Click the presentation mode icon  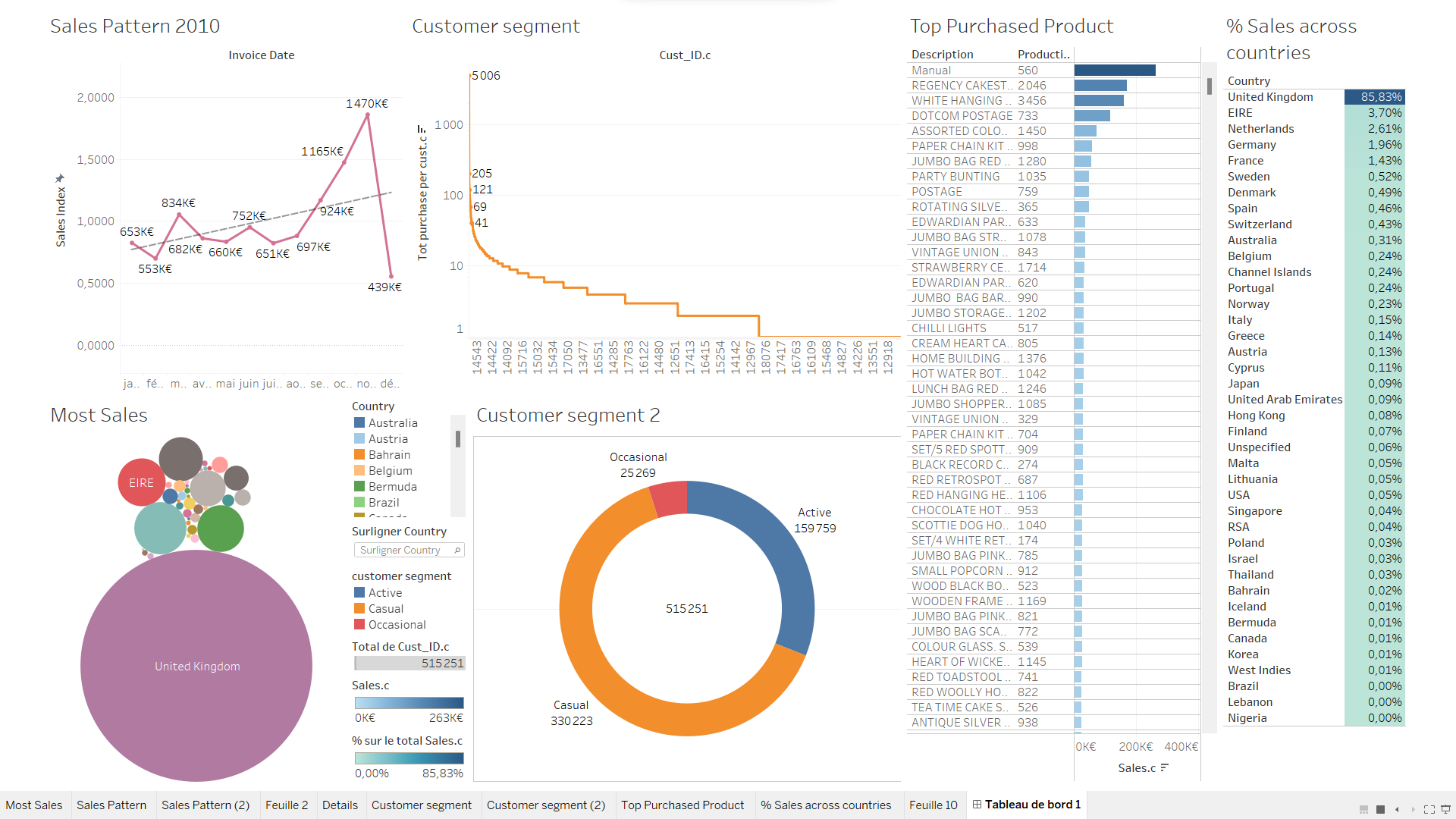pyautogui.click(x=1445, y=809)
